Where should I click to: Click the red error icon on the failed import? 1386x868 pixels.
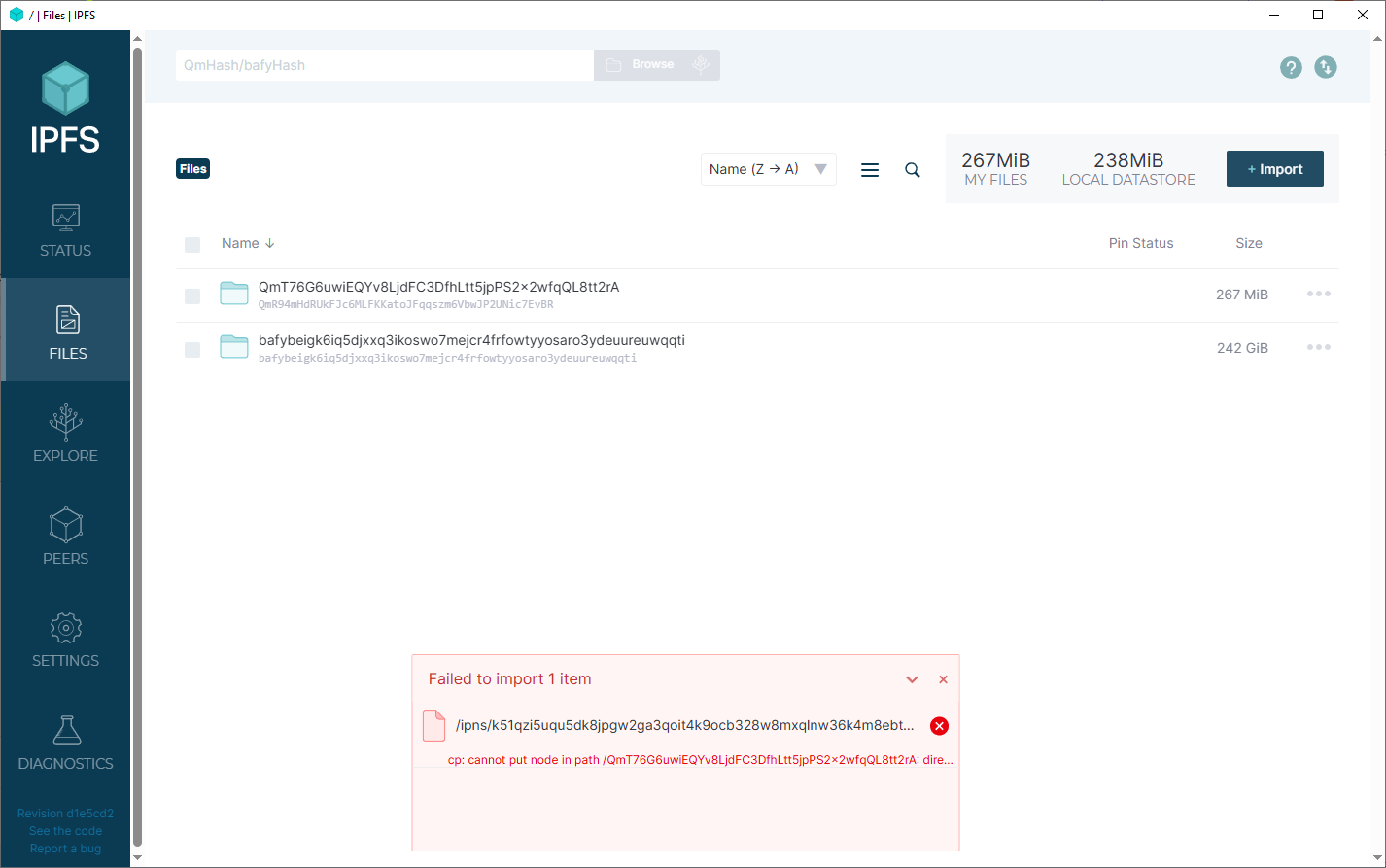click(x=939, y=726)
